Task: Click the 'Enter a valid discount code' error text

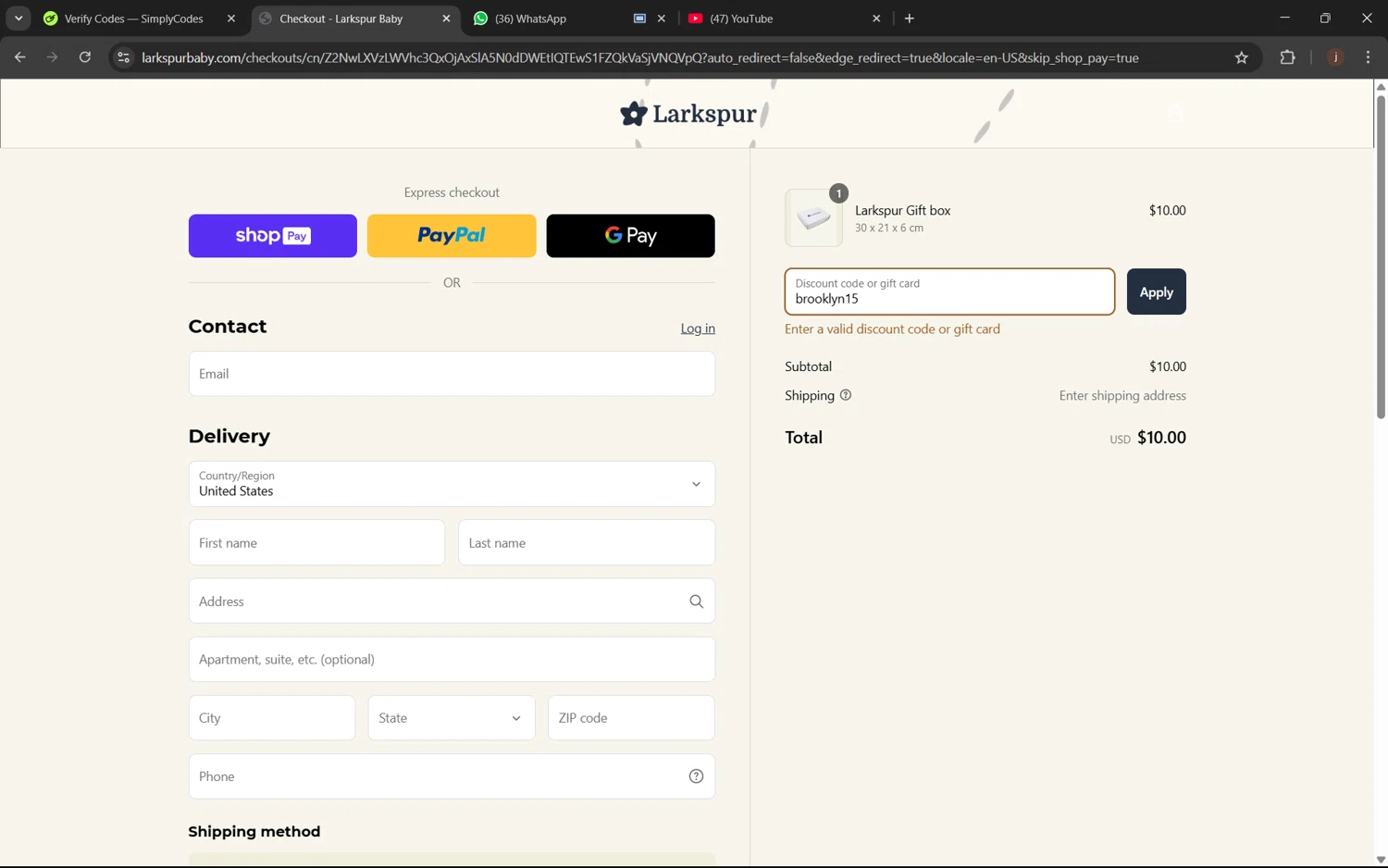Action: click(892, 329)
